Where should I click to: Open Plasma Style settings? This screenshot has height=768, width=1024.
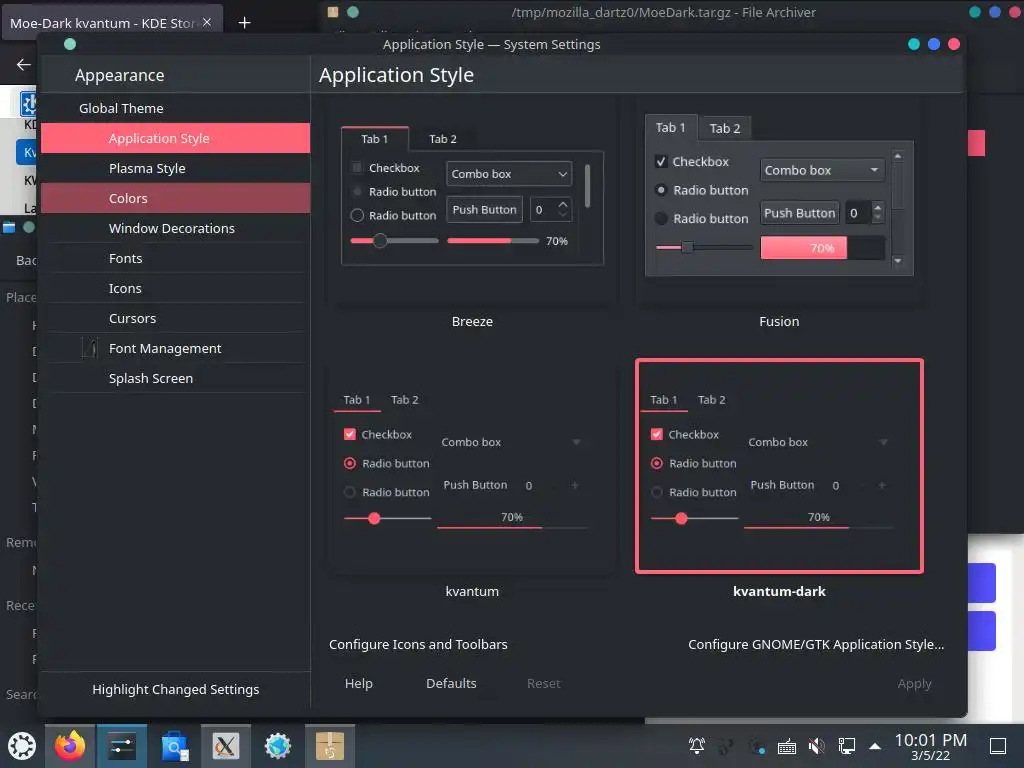click(x=175, y=168)
